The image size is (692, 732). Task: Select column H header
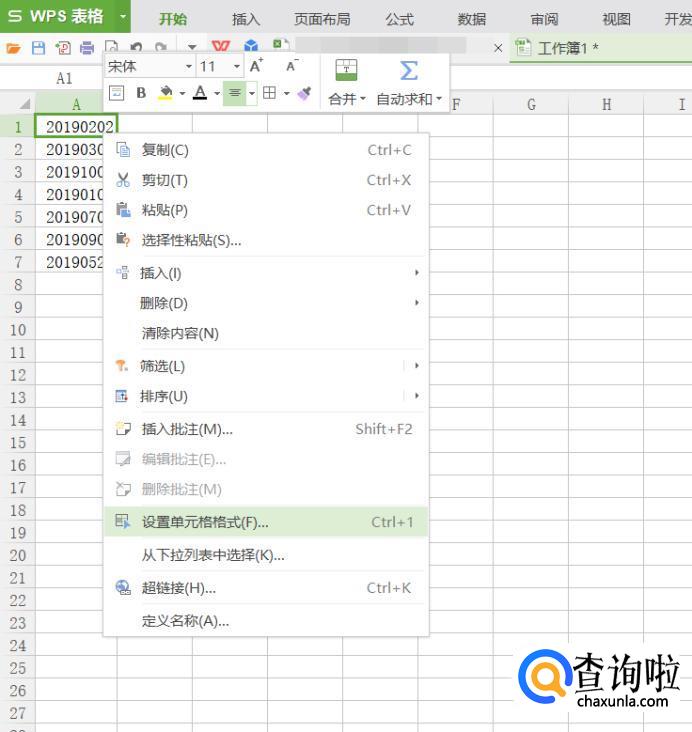pyautogui.click(x=606, y=104)
